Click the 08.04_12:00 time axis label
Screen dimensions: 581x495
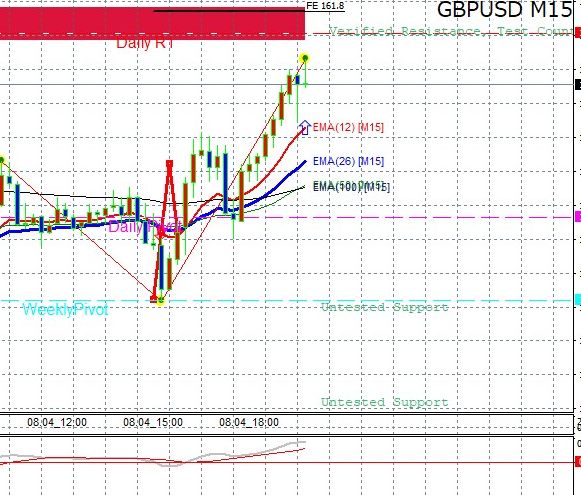click(57, 422)
